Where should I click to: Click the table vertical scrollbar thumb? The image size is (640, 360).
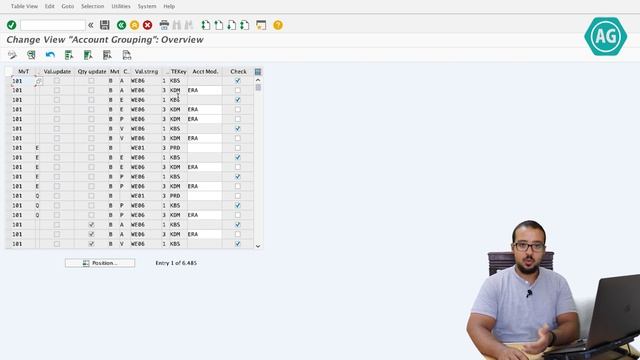point(258,88)
